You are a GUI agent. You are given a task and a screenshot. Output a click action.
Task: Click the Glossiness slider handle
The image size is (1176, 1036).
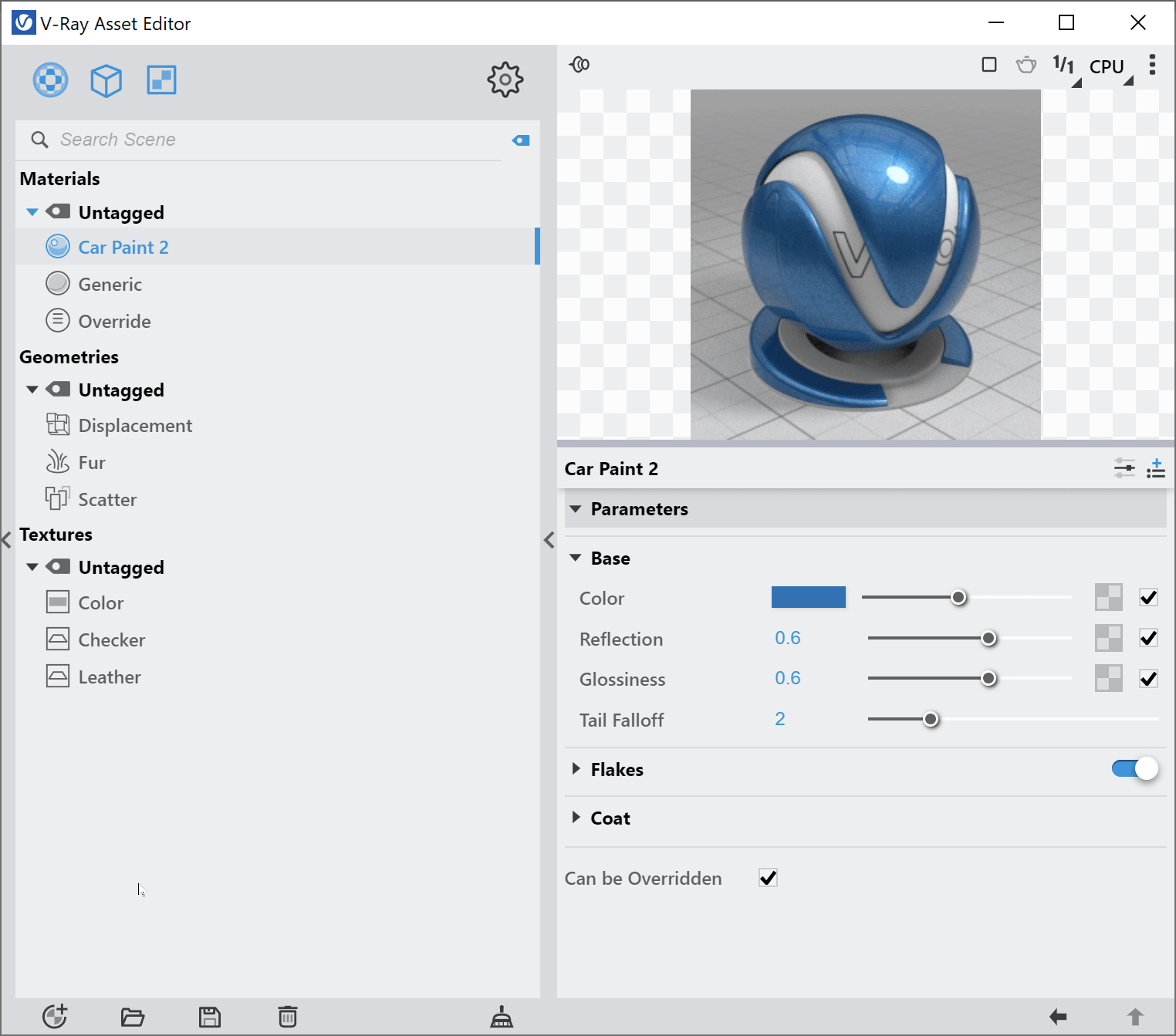tap(988, 678)
